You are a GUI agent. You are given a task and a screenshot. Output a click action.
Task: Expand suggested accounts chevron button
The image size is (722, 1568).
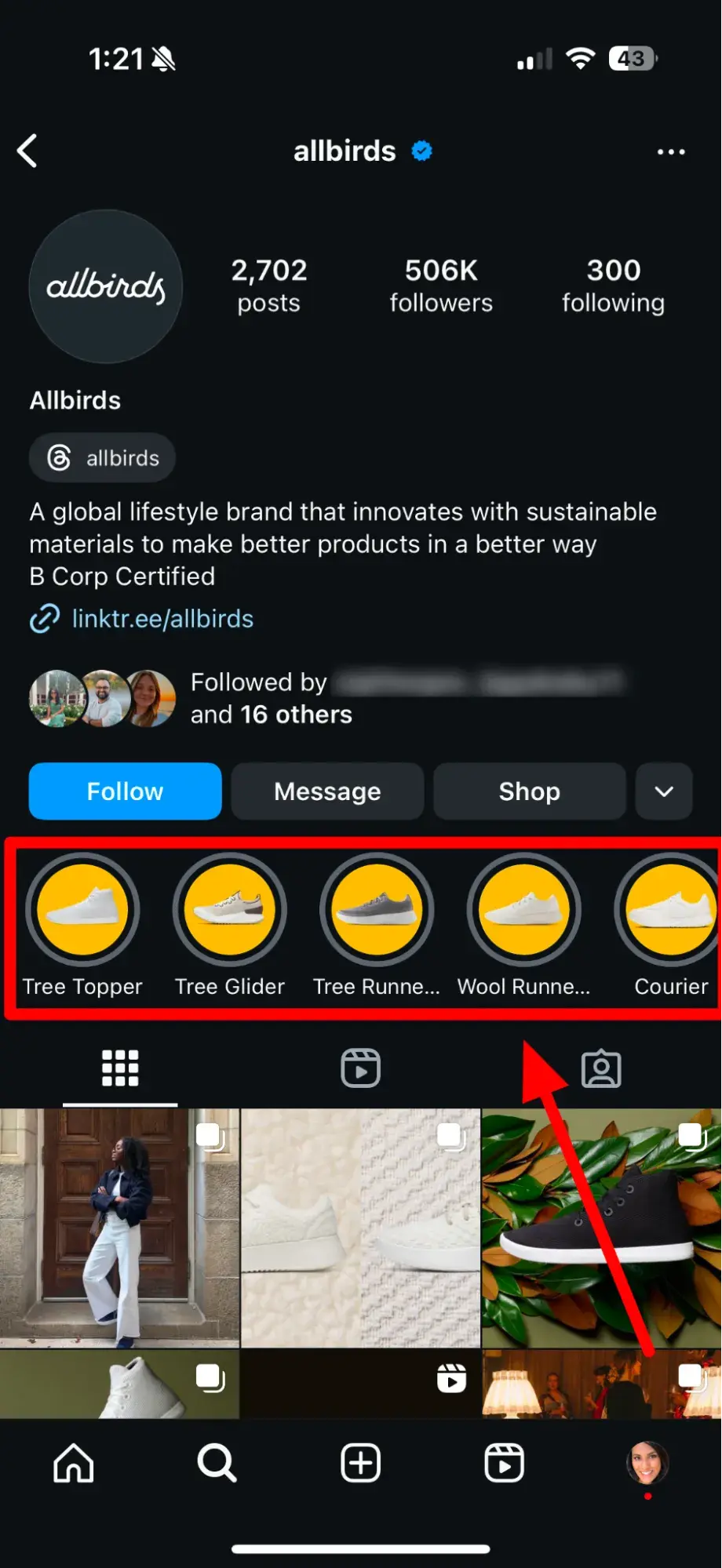(x=664, y=791)
